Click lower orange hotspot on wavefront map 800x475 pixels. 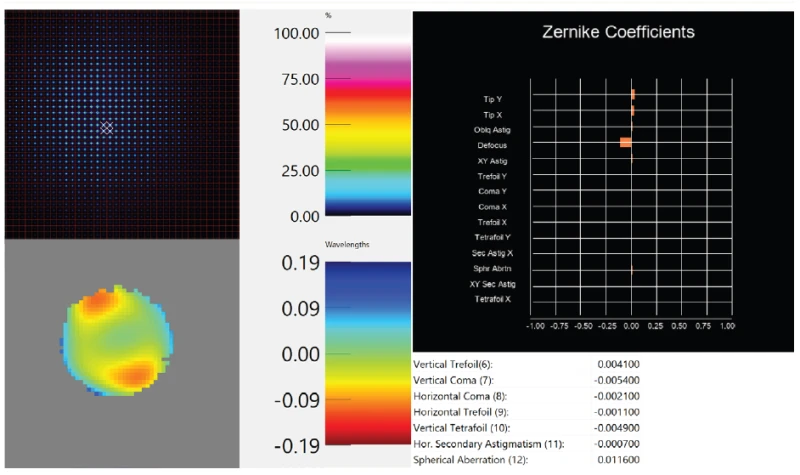[138, 373]
